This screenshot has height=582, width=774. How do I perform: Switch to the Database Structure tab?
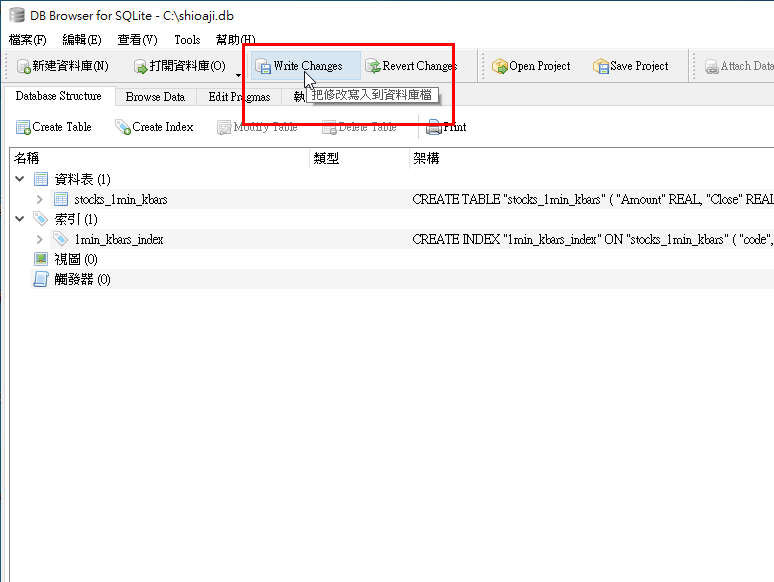tap(59, 96)
